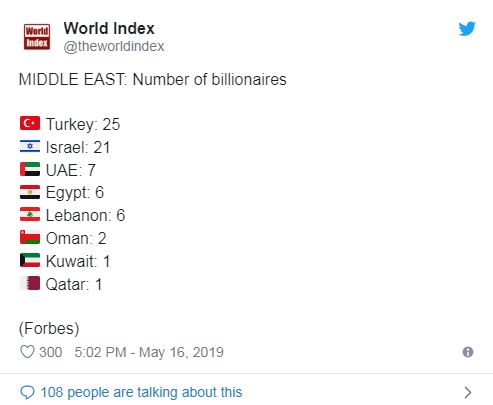The height and width of the screenshot is (405, 493).
Task: Click the 300 likes count
Action: [51, 352]
